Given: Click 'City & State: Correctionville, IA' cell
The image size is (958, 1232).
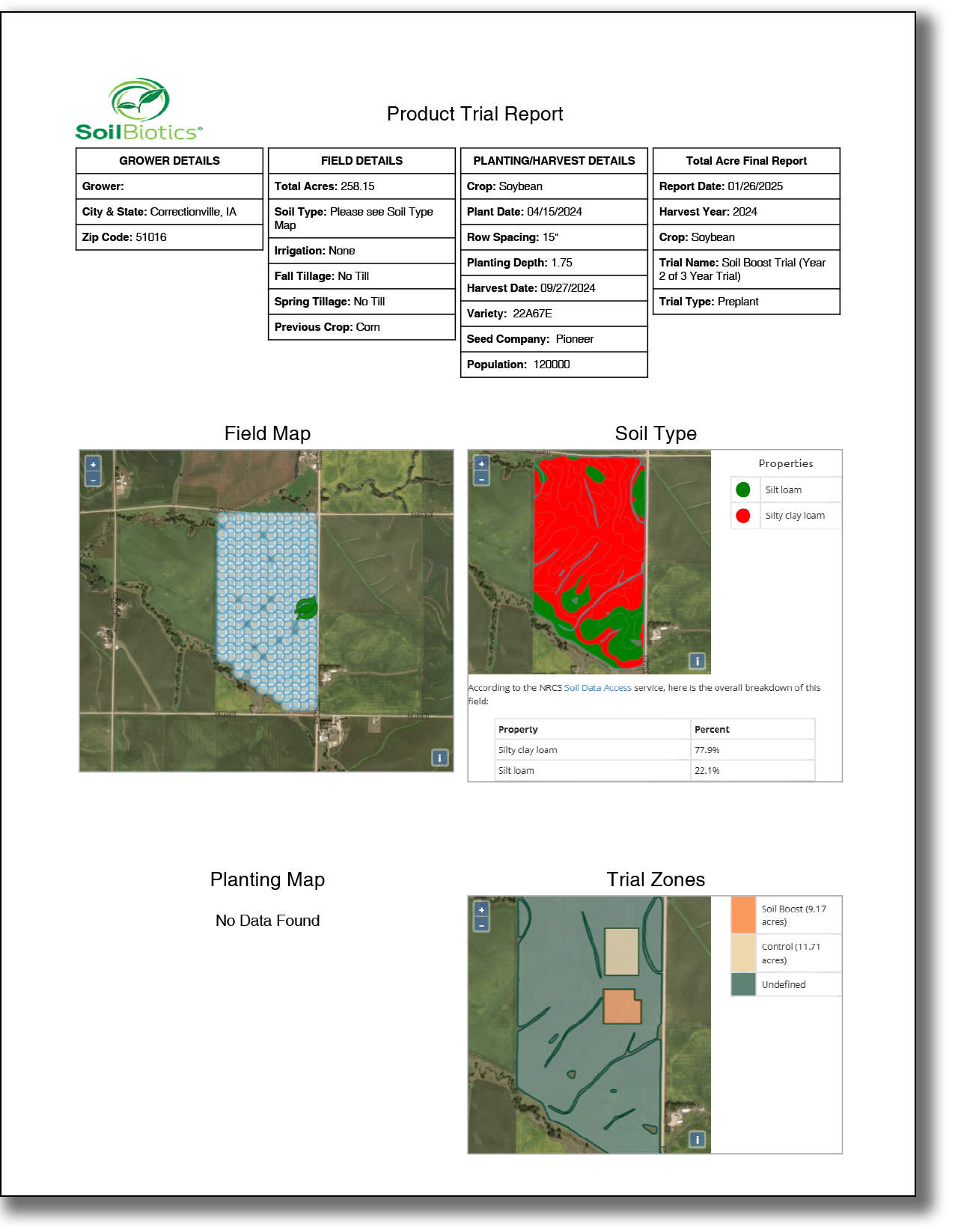Looking at the screenshot, I should (x=169, y=212).
